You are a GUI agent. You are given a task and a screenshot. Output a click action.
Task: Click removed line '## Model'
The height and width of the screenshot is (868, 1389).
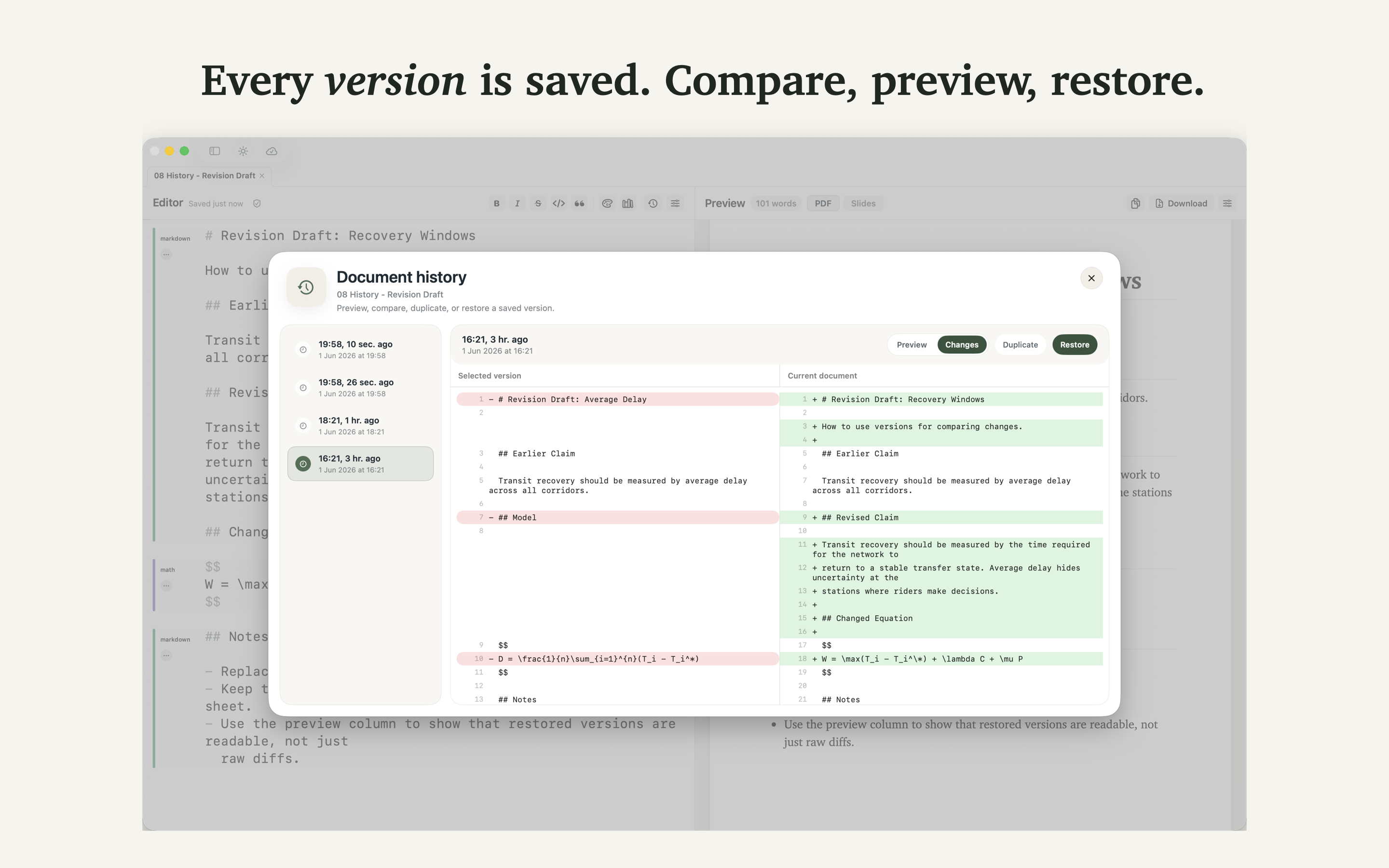(x=618, y=517)
